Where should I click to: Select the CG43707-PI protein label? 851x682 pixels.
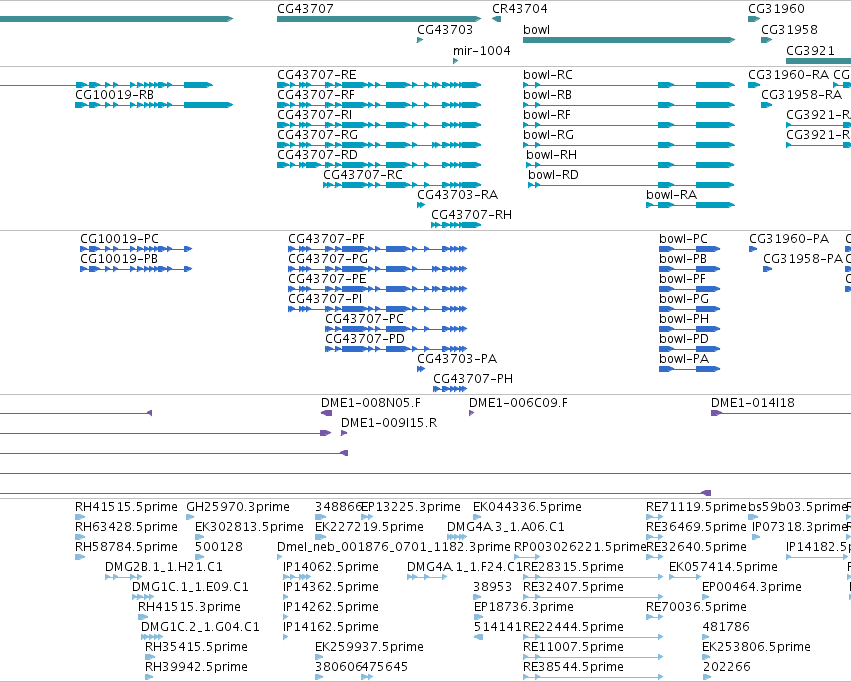(x=325, y=299)
